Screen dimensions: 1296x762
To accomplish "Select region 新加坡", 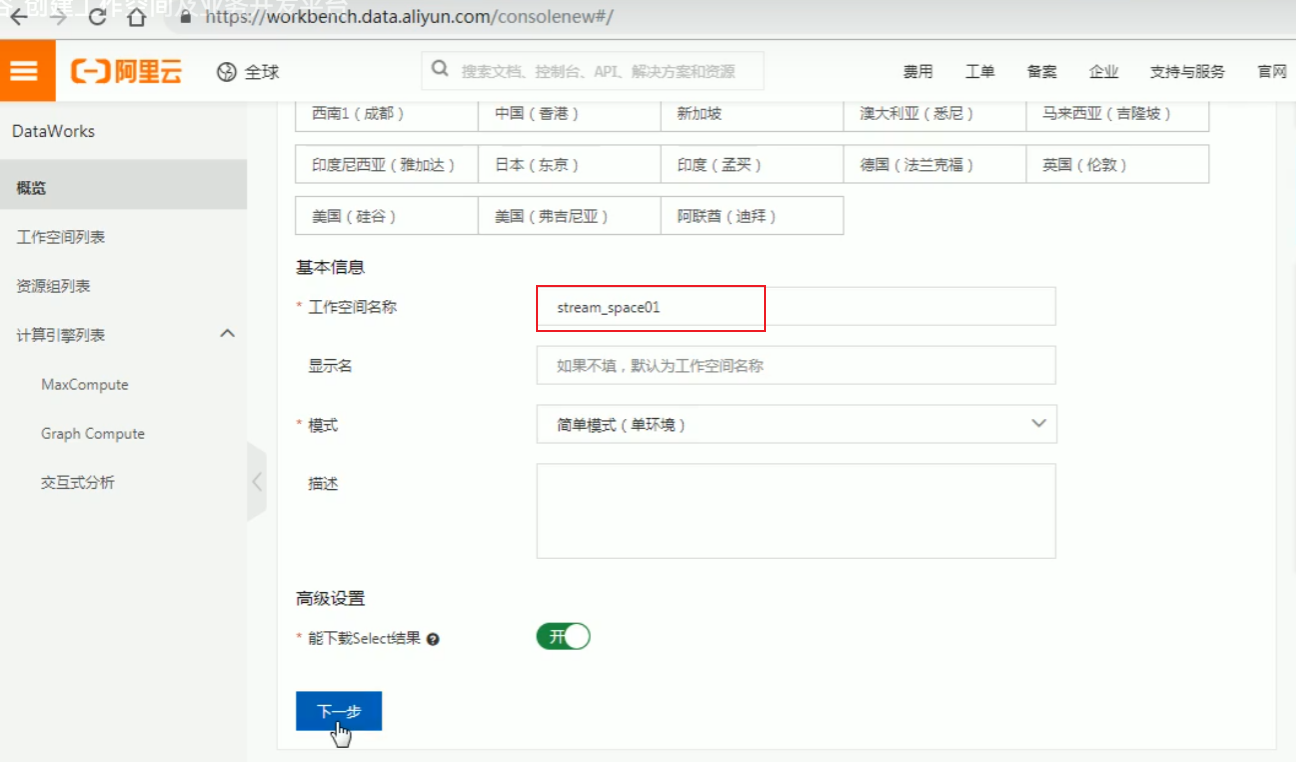I will click(x=752, y=114).
